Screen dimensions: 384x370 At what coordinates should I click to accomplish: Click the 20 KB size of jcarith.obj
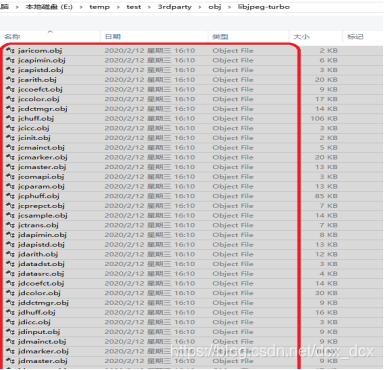coord(326,80)
